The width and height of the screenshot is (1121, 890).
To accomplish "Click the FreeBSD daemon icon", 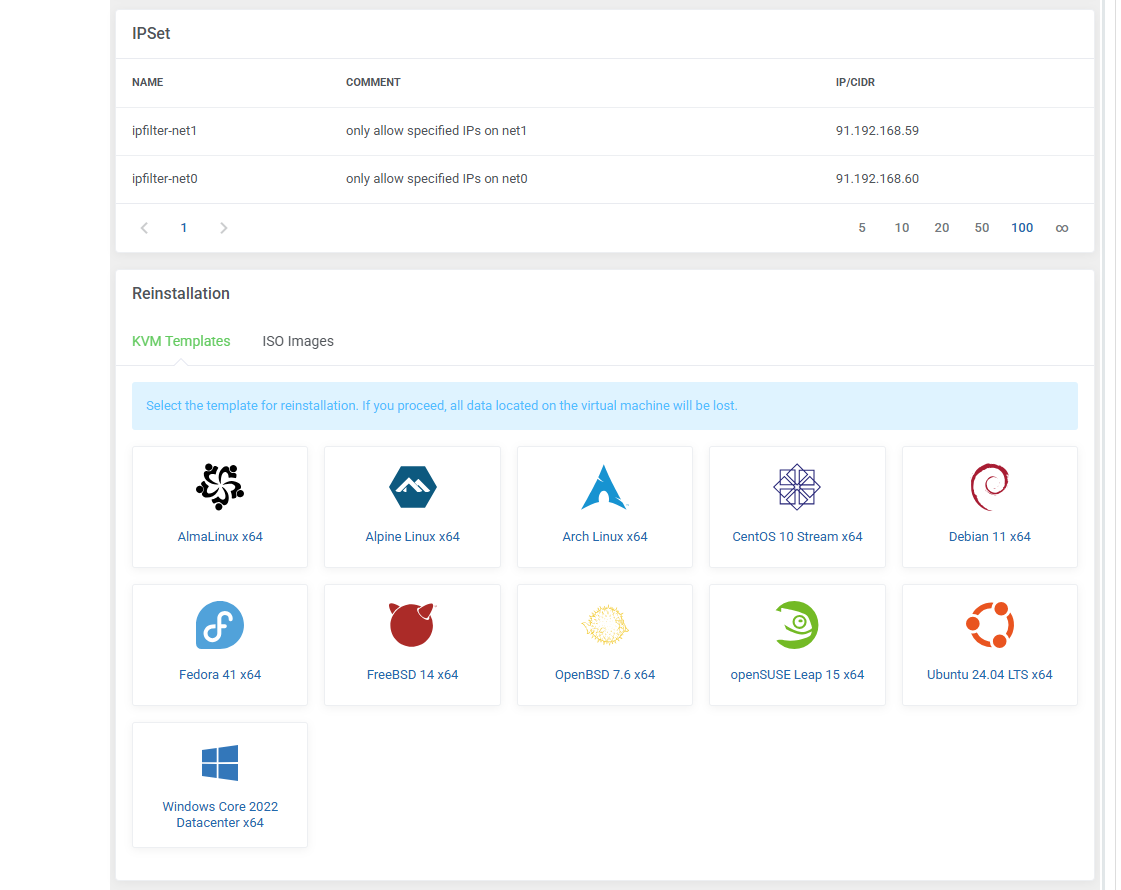I will 413,625.
